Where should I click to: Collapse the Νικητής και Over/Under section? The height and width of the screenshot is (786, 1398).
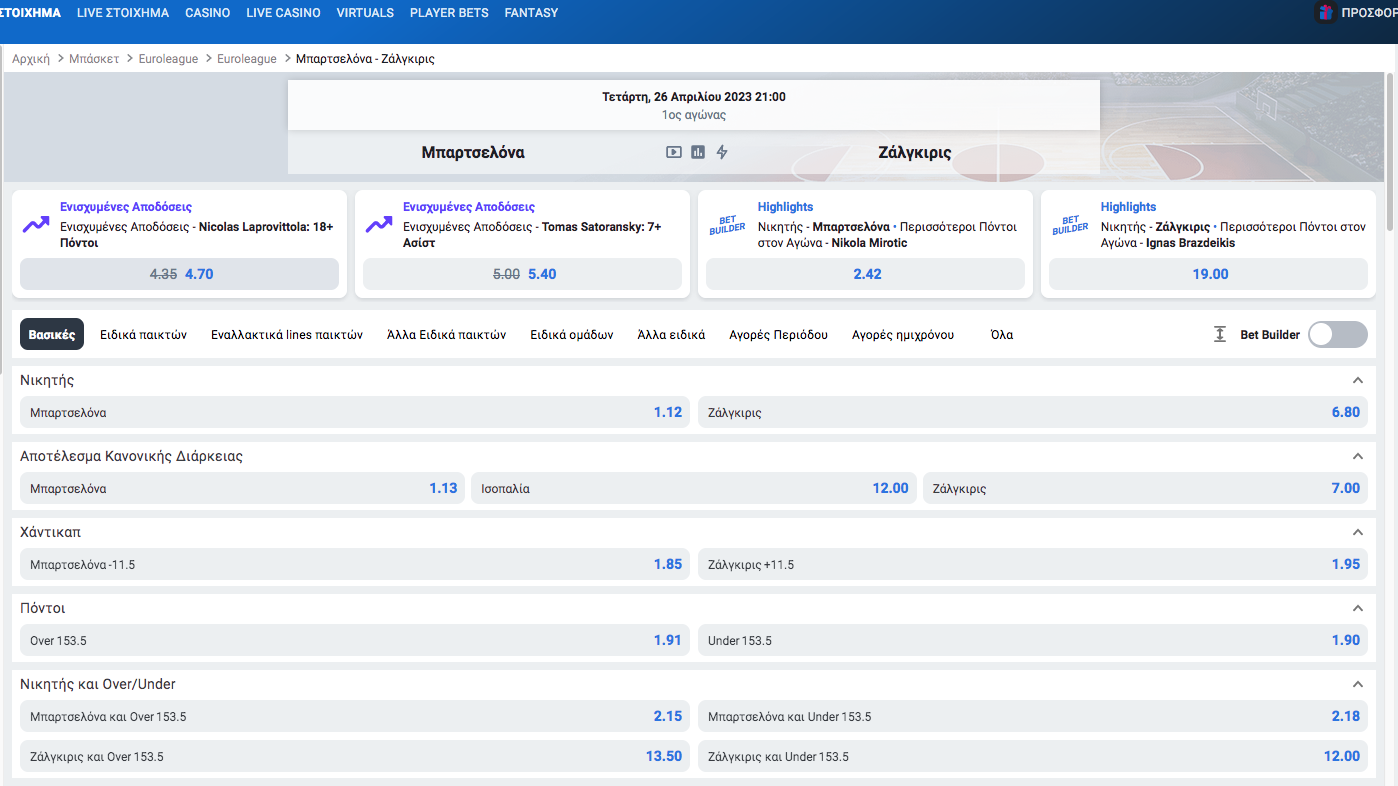click(x=1357, y=684)
